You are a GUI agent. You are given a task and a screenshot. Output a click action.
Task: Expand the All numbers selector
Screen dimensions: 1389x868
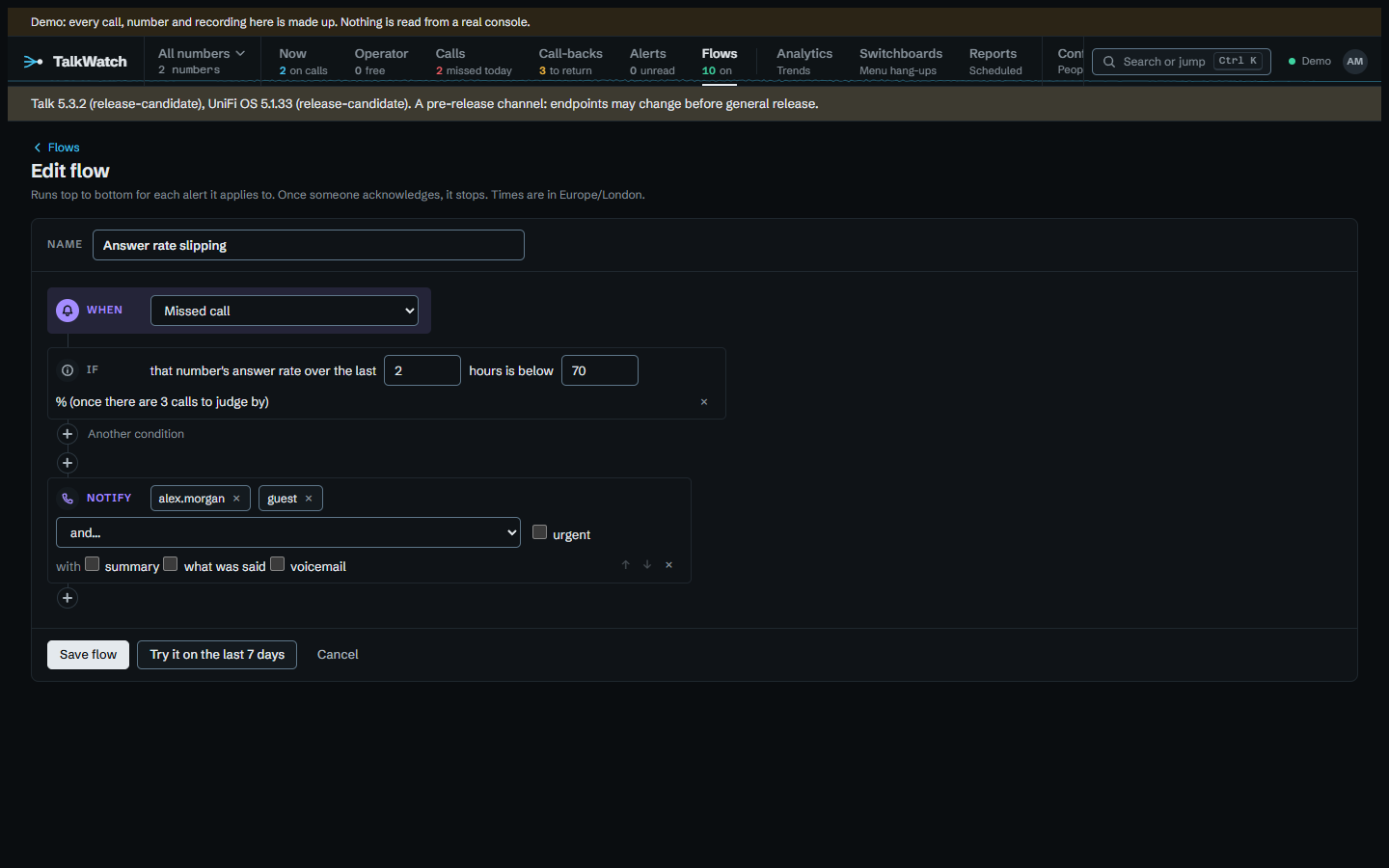202,61
